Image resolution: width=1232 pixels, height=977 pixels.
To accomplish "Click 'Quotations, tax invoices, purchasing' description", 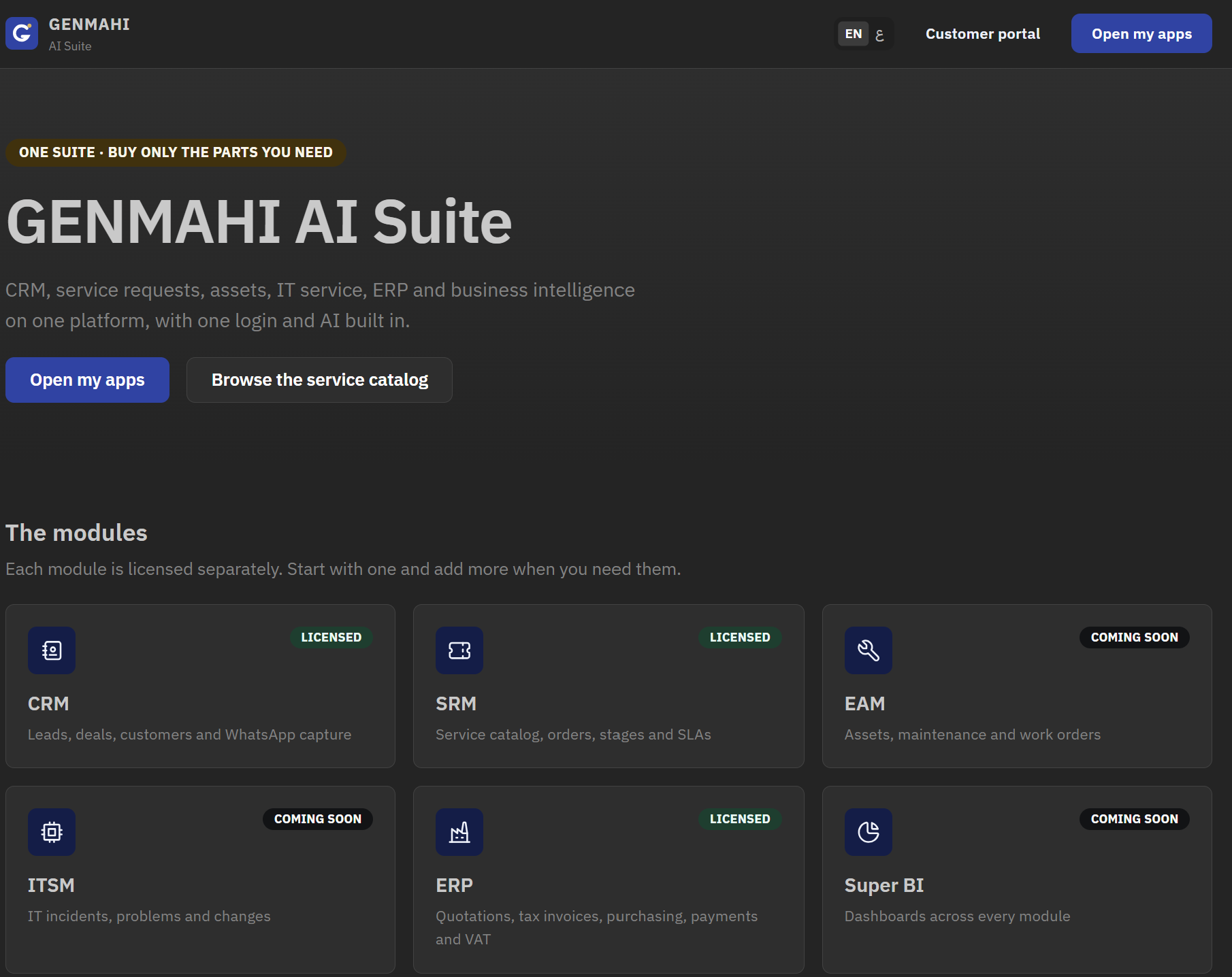I will click(x=596, y=928).
